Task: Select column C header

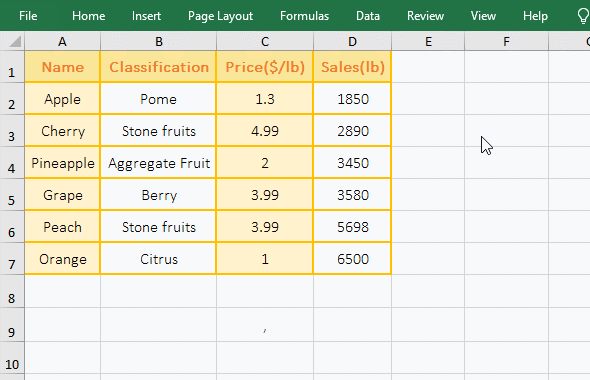Action: (x=265, y=41)
